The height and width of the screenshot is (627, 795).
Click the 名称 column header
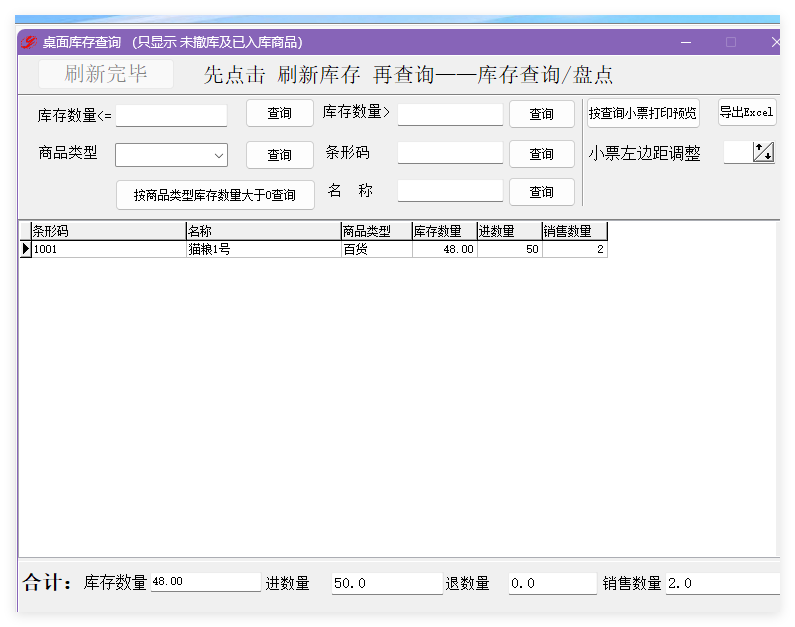[x=264, y=231]
